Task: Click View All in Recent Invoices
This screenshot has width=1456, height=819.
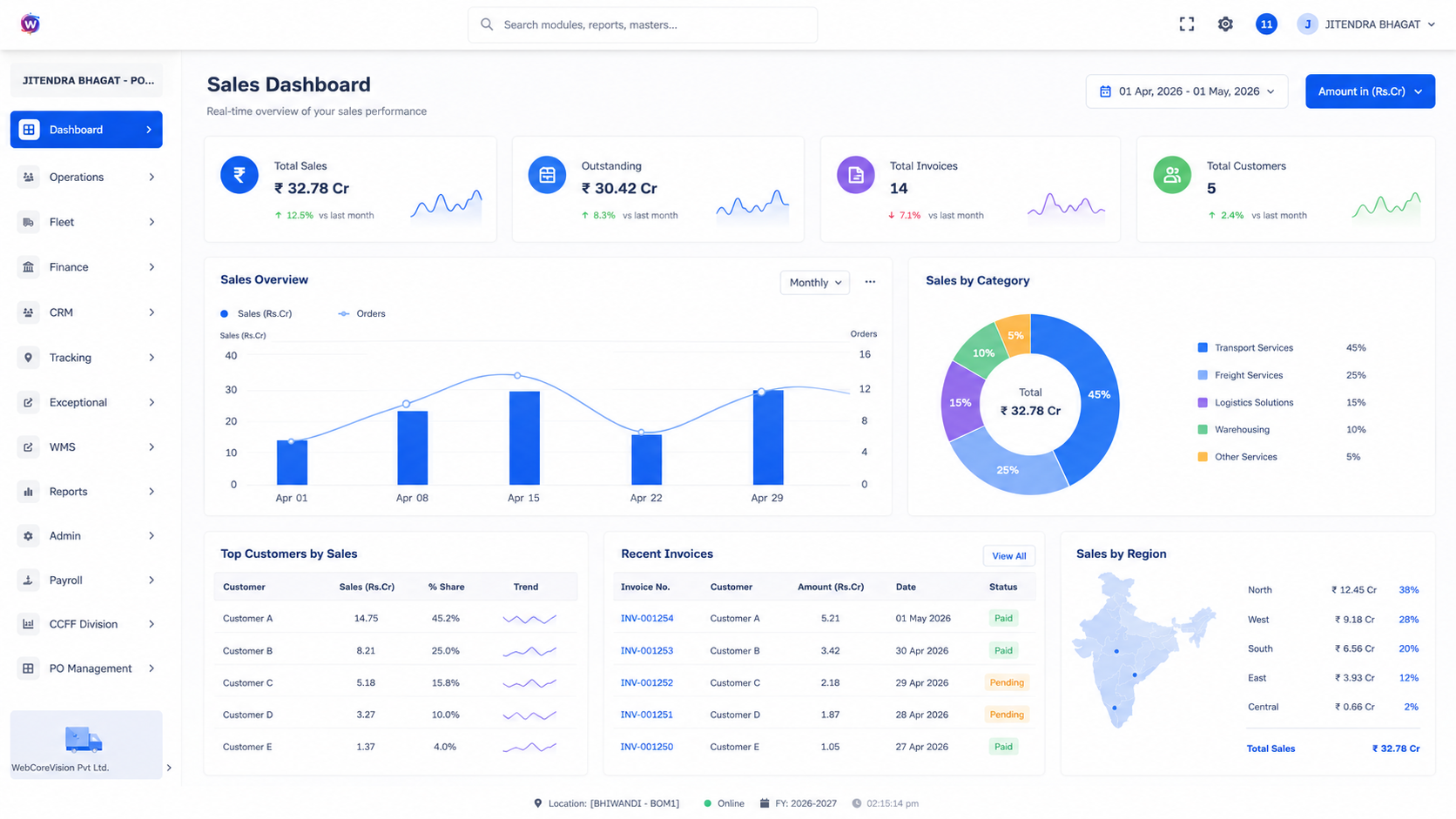Action: click(1008, 556)
